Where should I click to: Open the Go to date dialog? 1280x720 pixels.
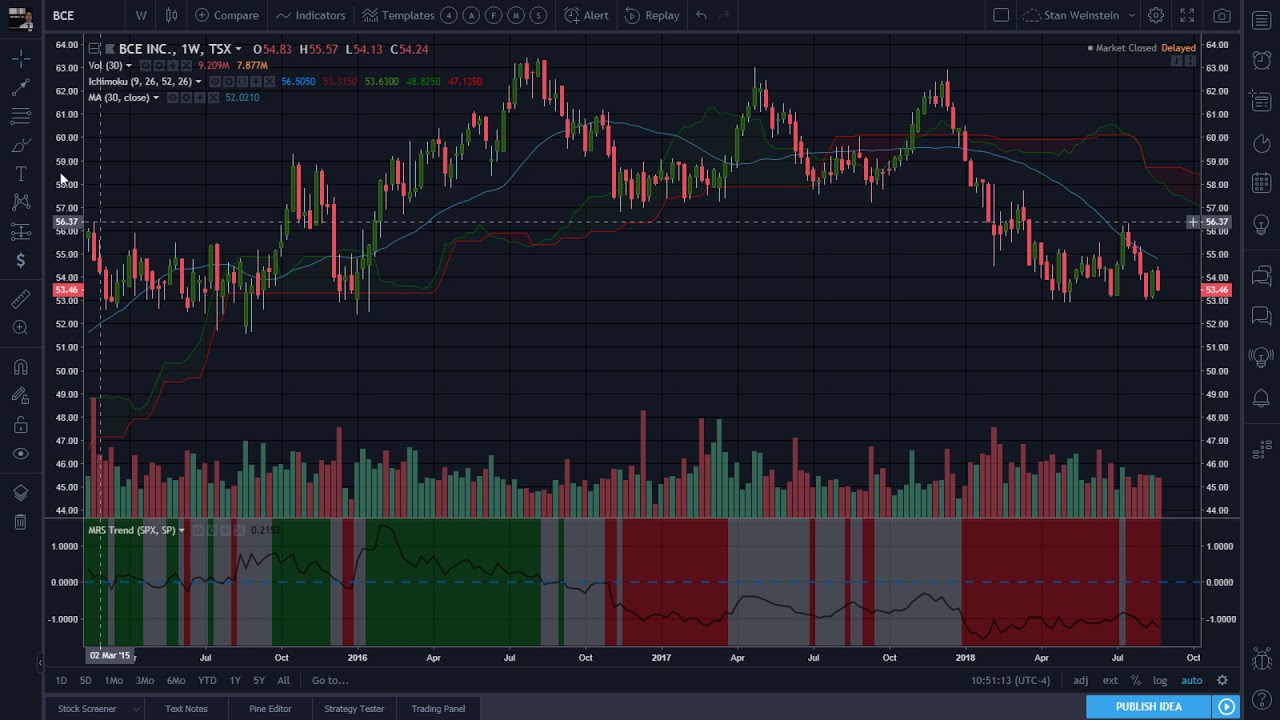330,681
